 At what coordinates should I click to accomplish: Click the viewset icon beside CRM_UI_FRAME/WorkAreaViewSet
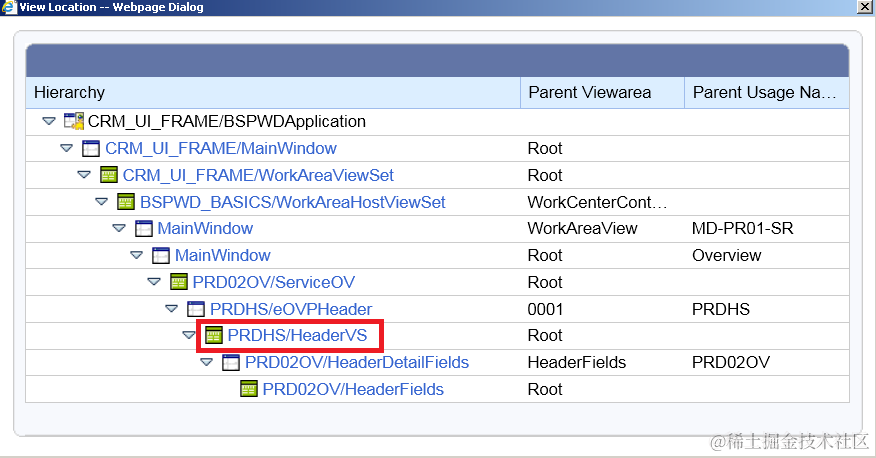click(x=108, y=175)
